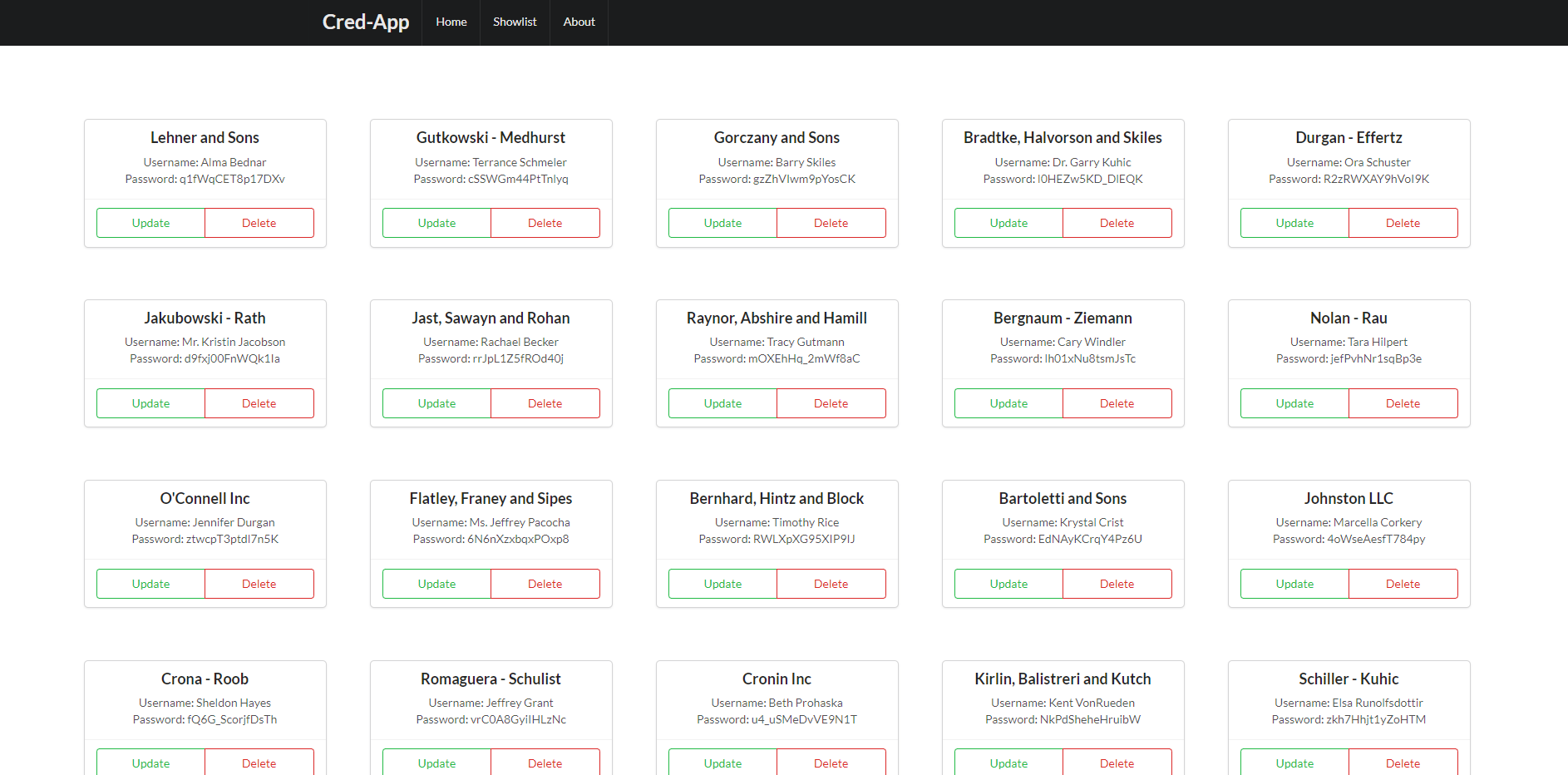This screenshot has width=1568, height=775.
Task: Open the About navigation item
Action: 579,22
